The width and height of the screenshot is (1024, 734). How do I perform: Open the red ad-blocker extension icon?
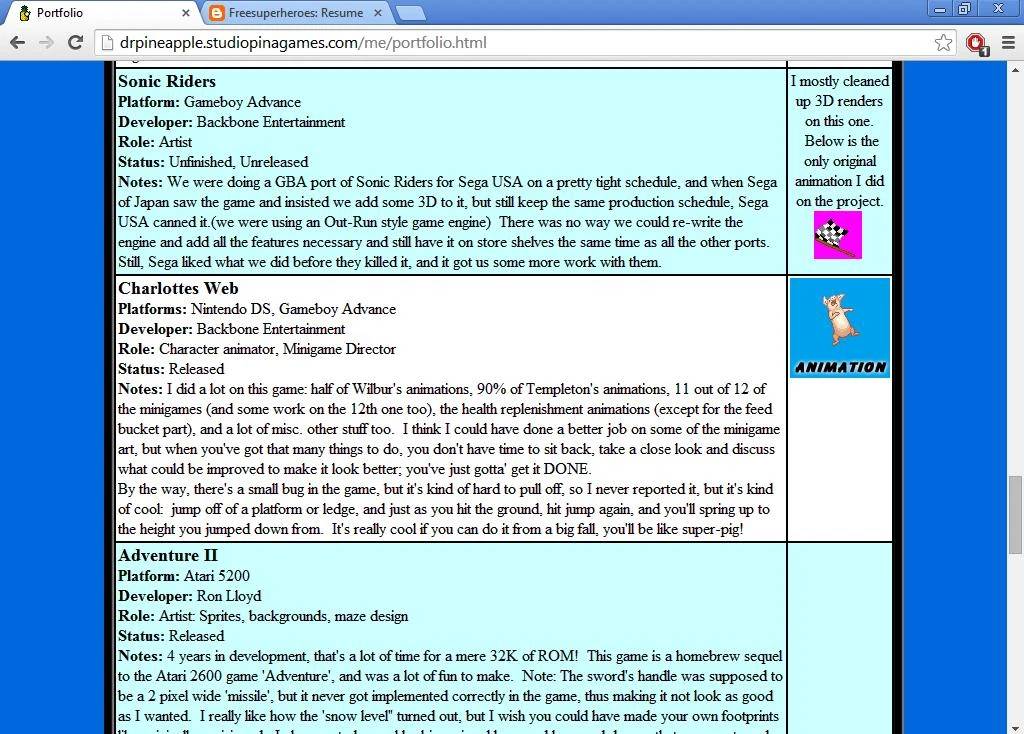tap(976, 42)
